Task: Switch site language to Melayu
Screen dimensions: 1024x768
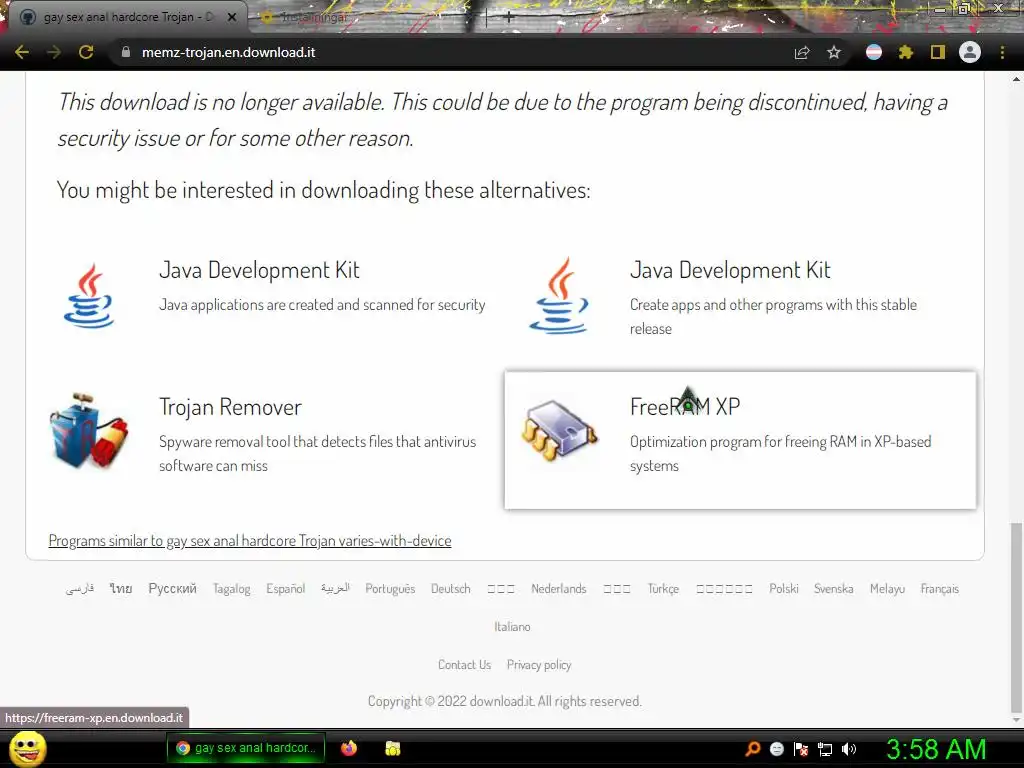Action: pos(887,588)
